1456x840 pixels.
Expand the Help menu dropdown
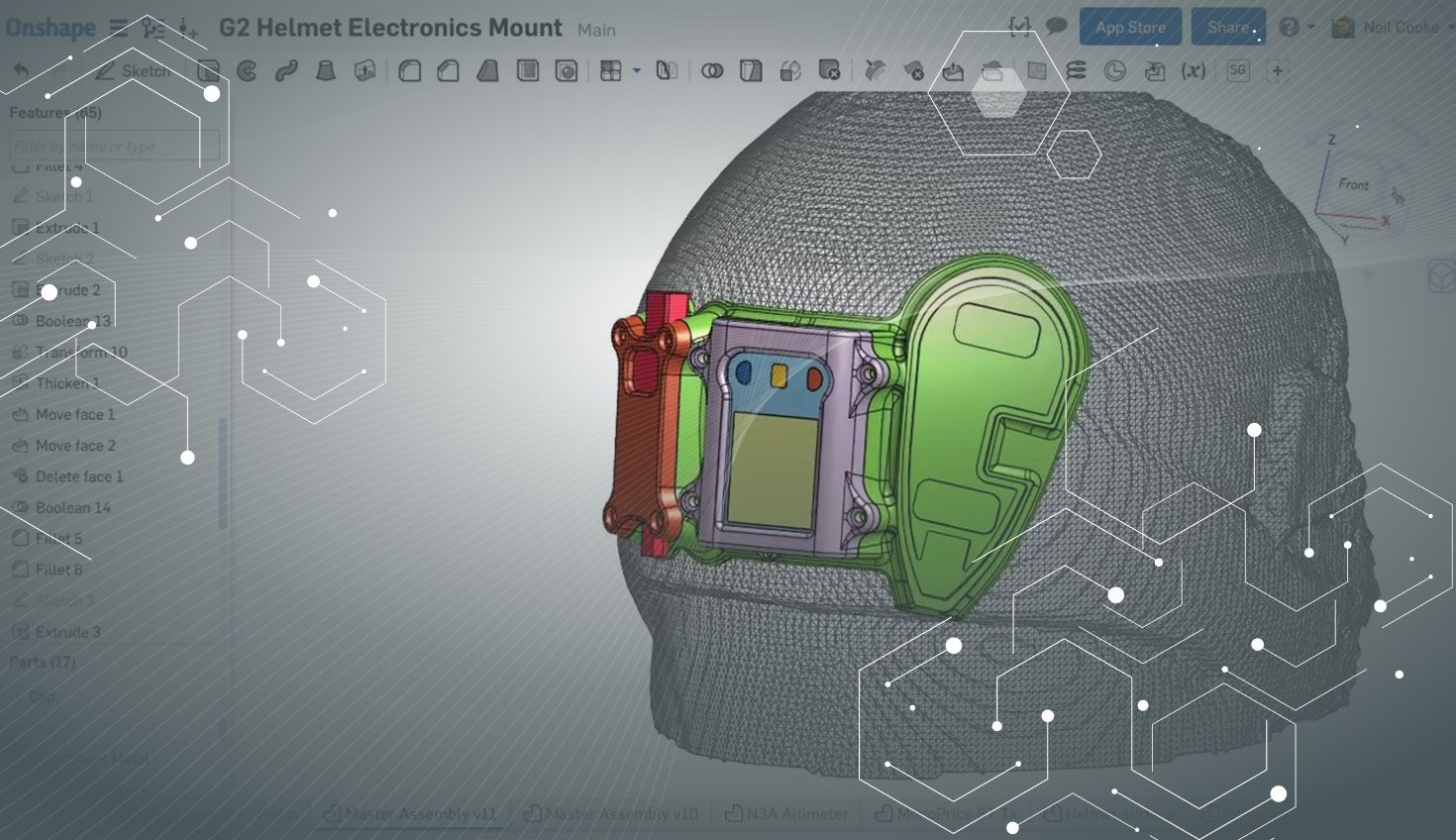[1297, 28]
